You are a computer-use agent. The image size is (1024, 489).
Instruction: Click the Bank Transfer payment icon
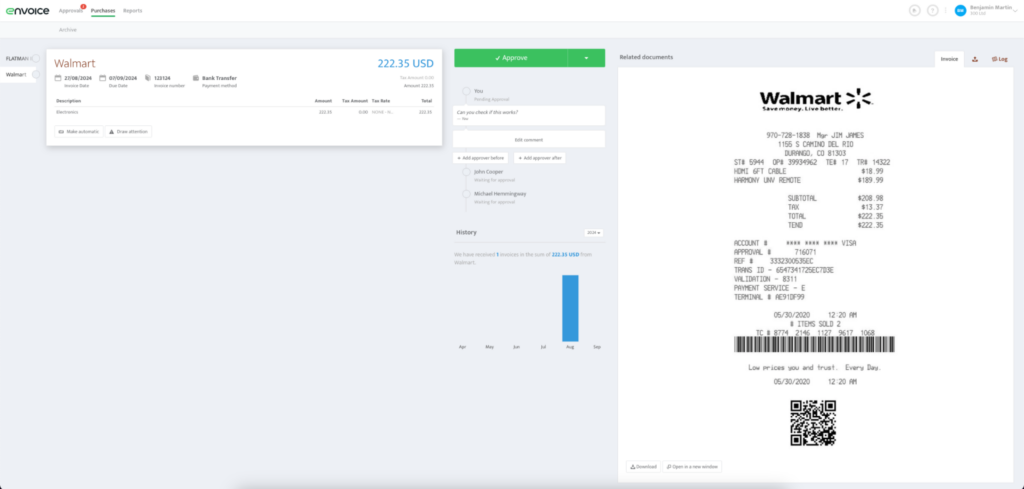[x=196, y=78]
